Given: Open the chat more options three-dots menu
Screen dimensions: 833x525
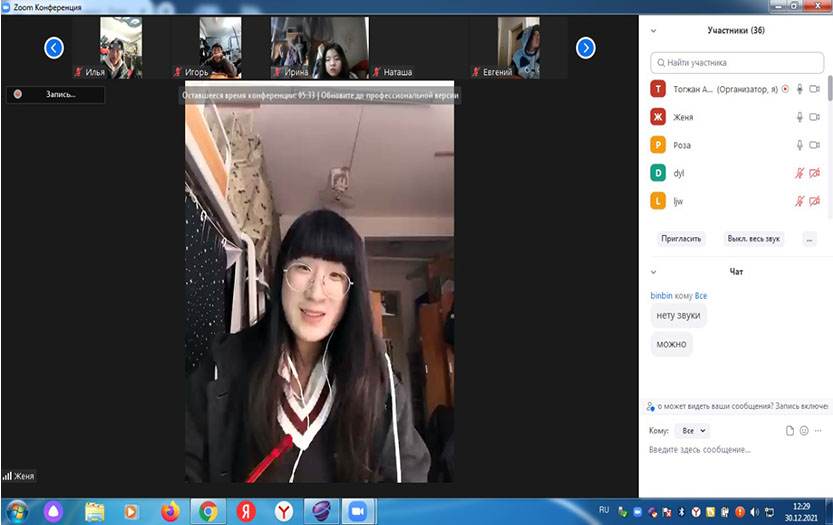Looking at the screenshot, I should click(819, 430).
